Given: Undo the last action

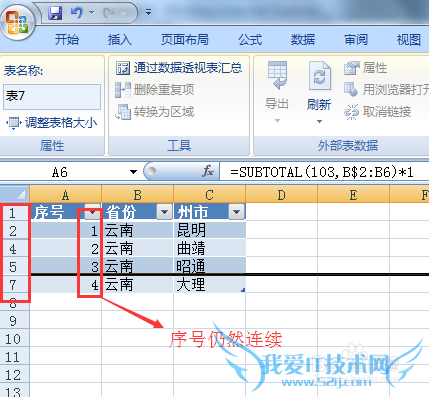Looking at the screenshot, I should [77, 13].
